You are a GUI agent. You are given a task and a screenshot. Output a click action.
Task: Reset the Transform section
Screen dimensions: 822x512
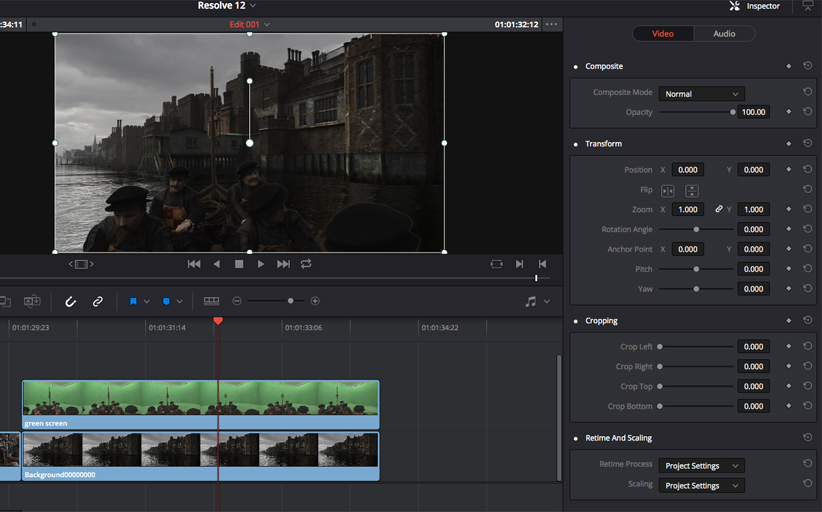[x=807, y=143]
